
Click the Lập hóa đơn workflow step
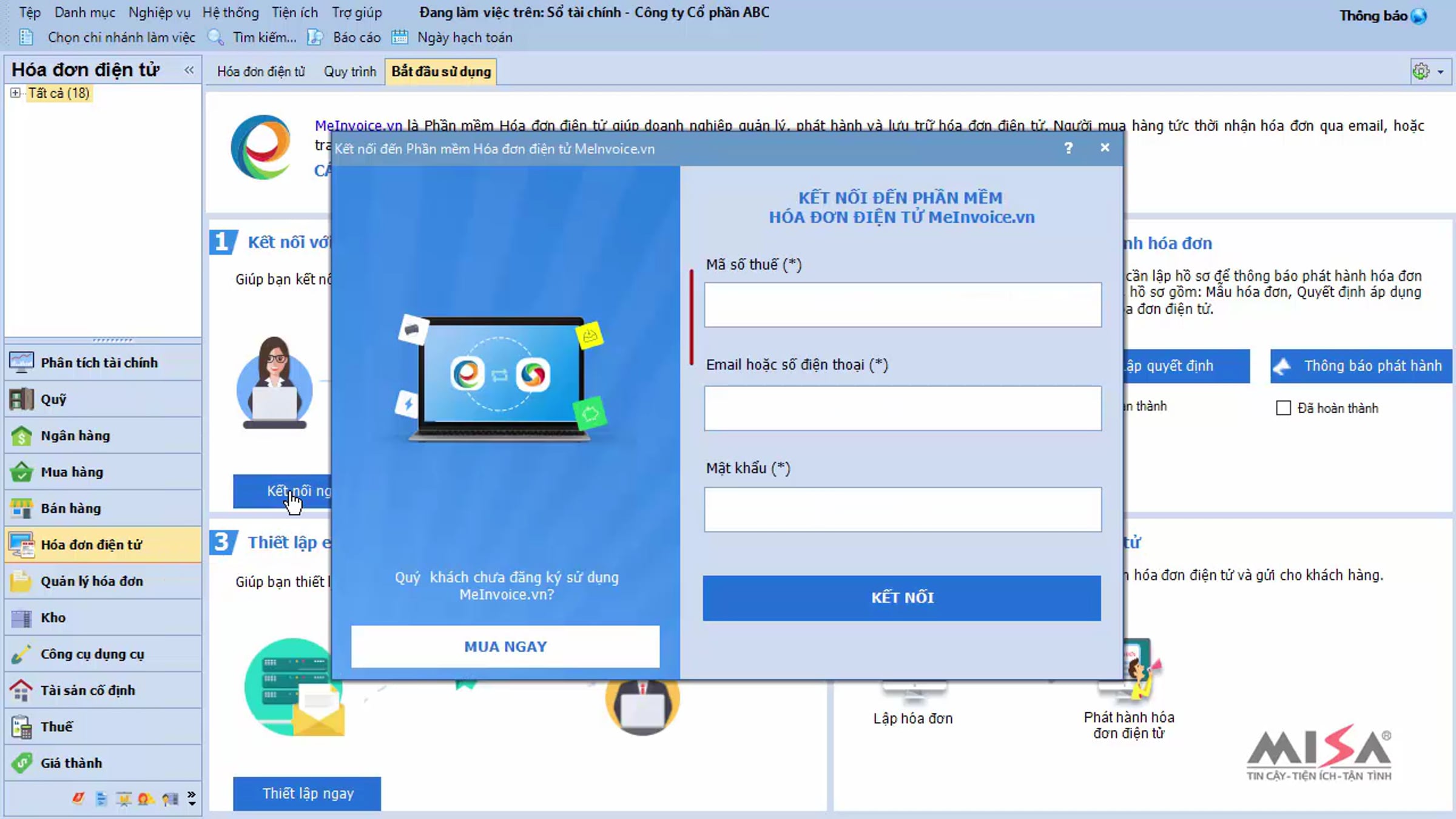[913, 718]
